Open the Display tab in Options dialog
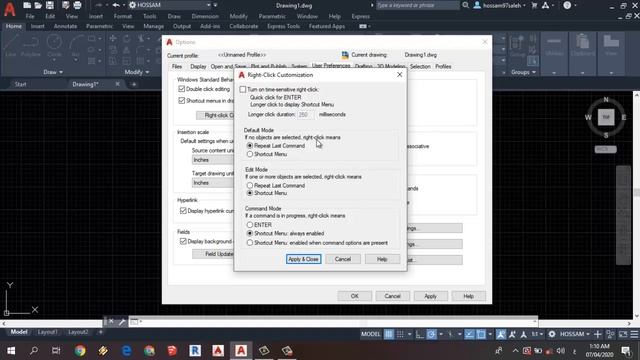This screenshot has height=360, width=640. [198, 67]
